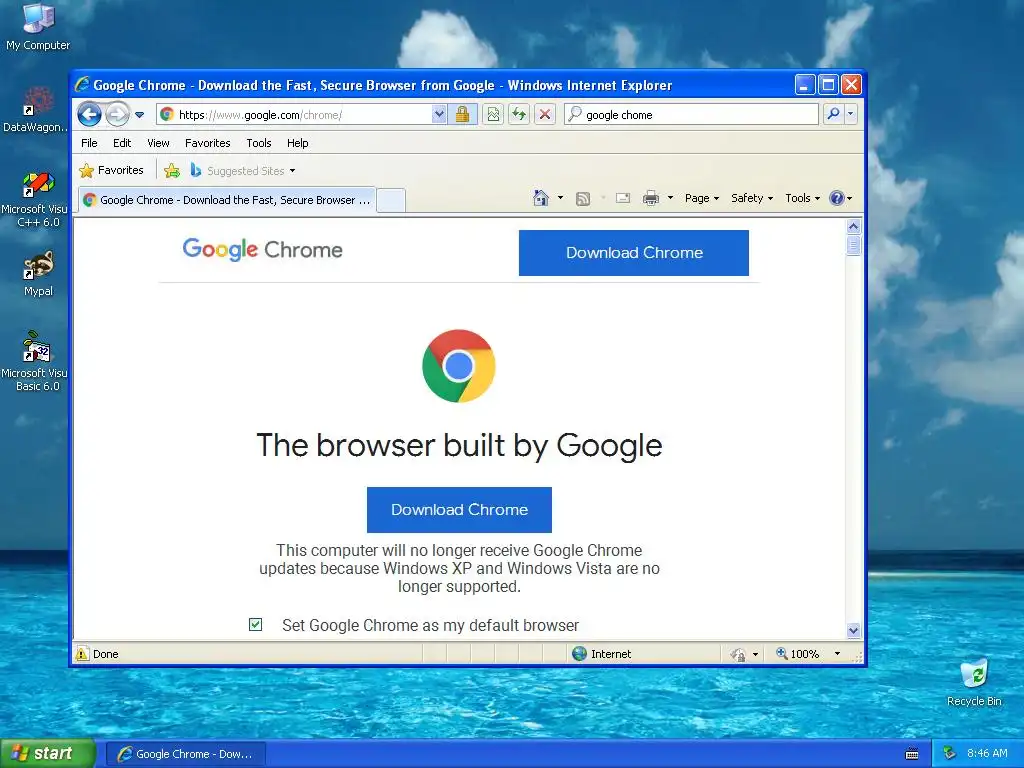The width and height of the screenshot is (1024, 768).
Task: Toggle Compatibility View icon
Action: [x=493, y=115]
